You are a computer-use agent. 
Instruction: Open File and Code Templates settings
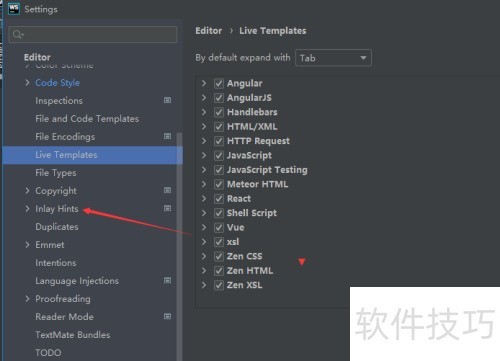pyautogui.click(x=87, y=119)
